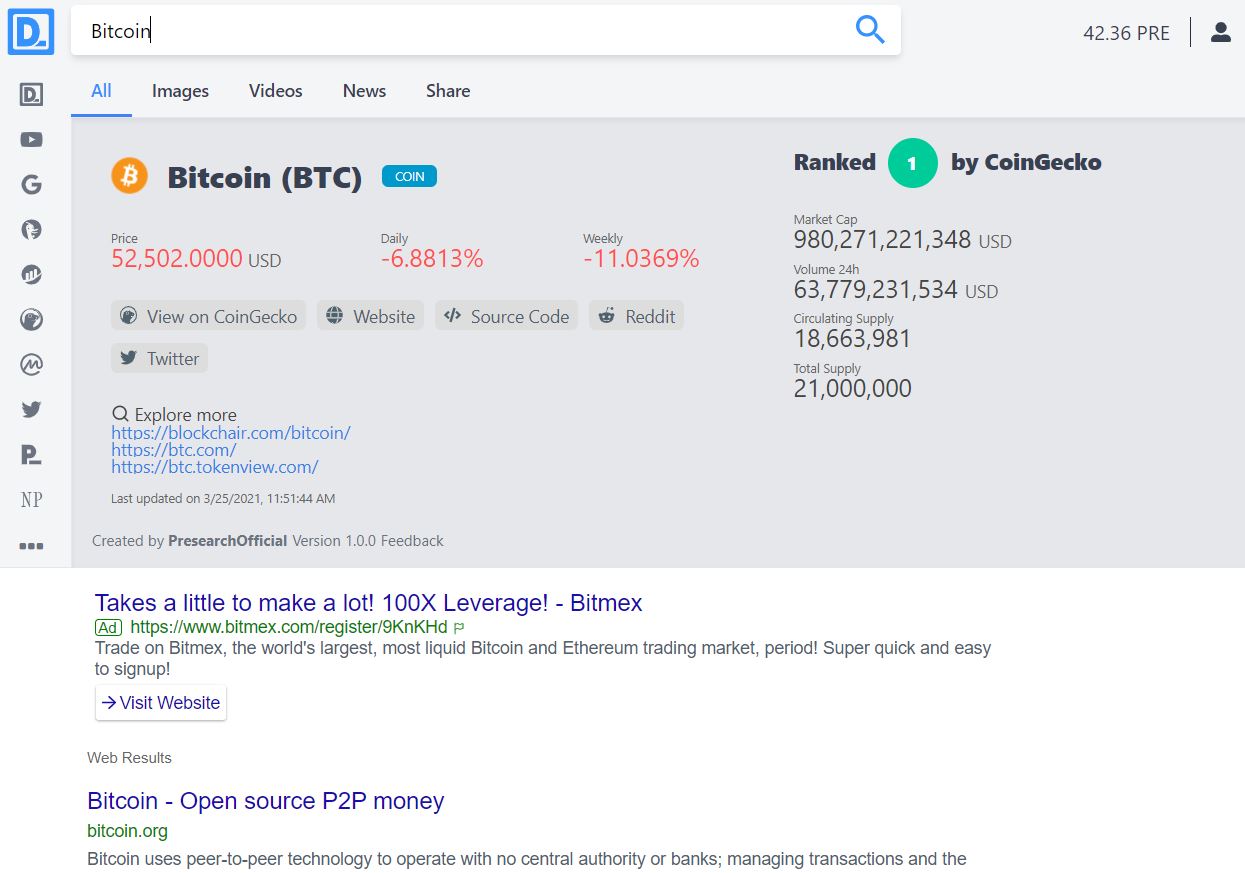Open the Bitcoin Website button

[x=370, y=316]
